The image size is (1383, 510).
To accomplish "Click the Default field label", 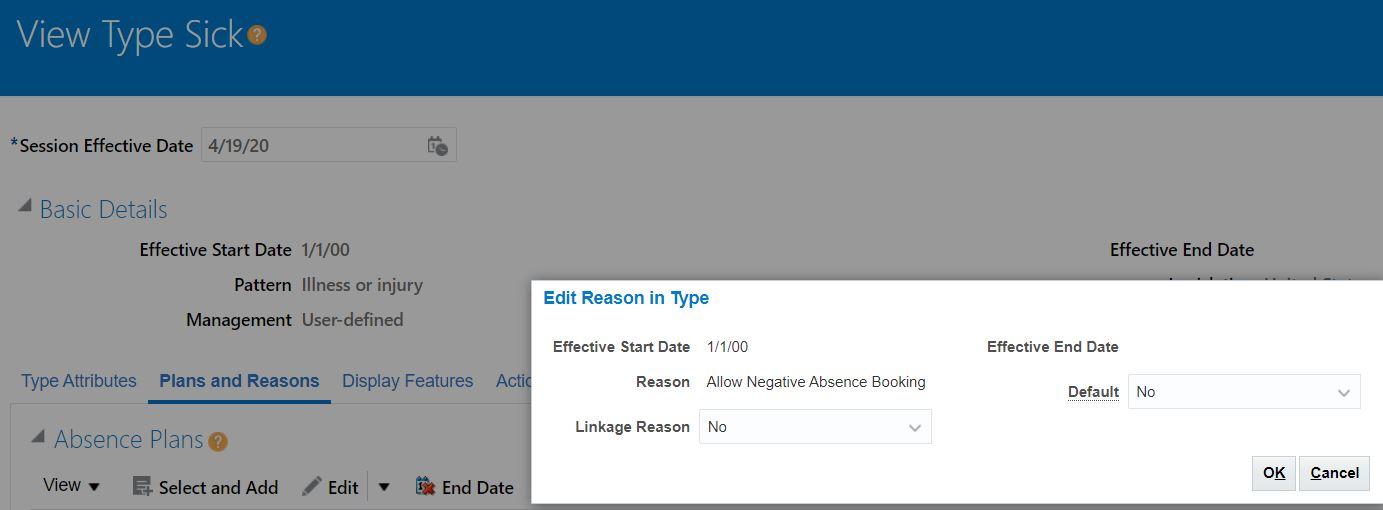I will coord(1093,392).
